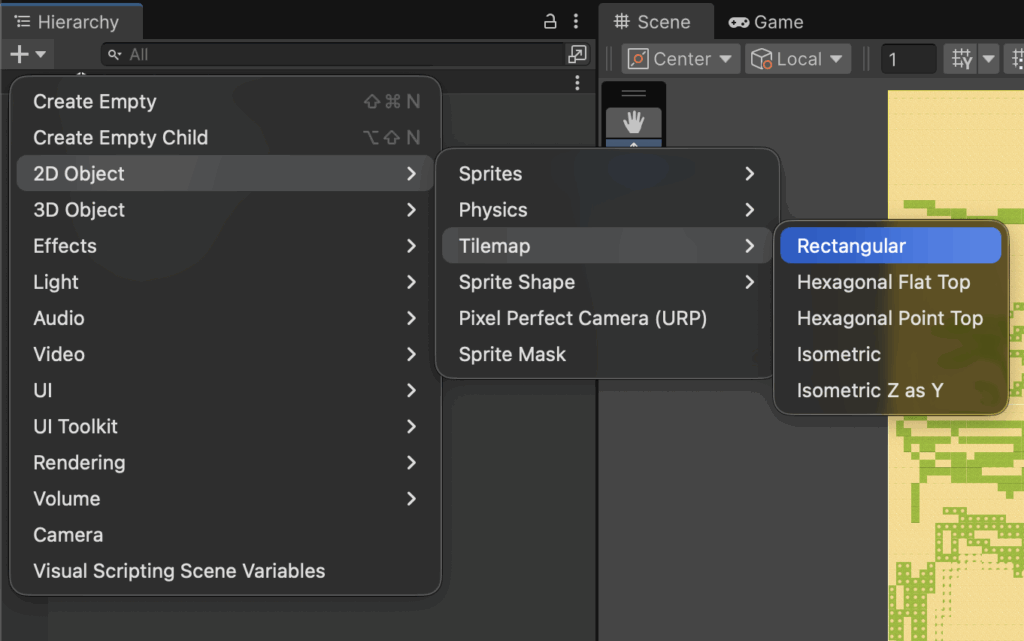
Task: Select the Hand tool in Scene view
Action: click(x=634, y=122)
